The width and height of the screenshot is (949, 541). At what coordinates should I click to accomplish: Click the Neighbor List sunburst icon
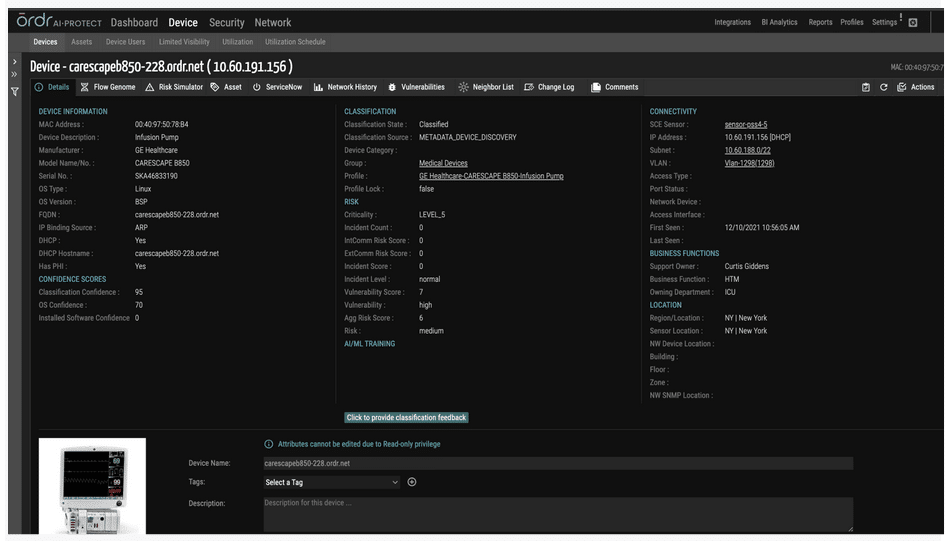pyautogui.click(x=463, y=87)
